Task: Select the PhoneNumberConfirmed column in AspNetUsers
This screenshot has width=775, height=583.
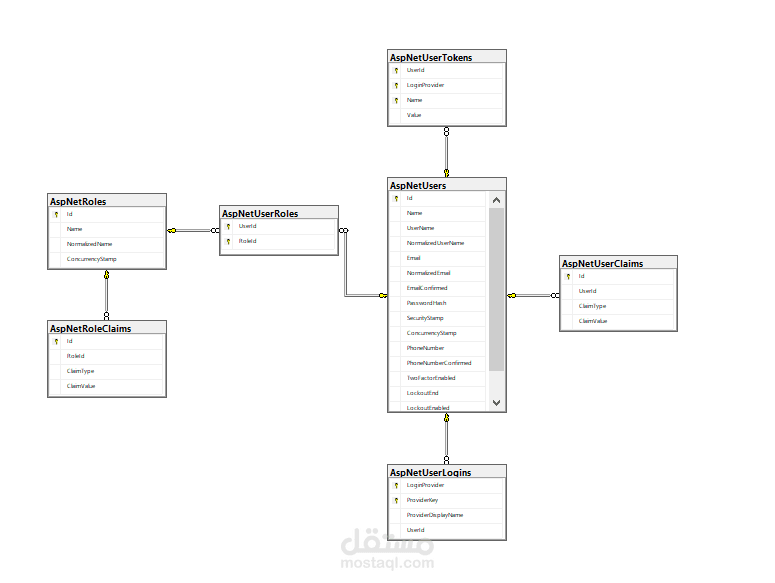Action: [438, 363]
